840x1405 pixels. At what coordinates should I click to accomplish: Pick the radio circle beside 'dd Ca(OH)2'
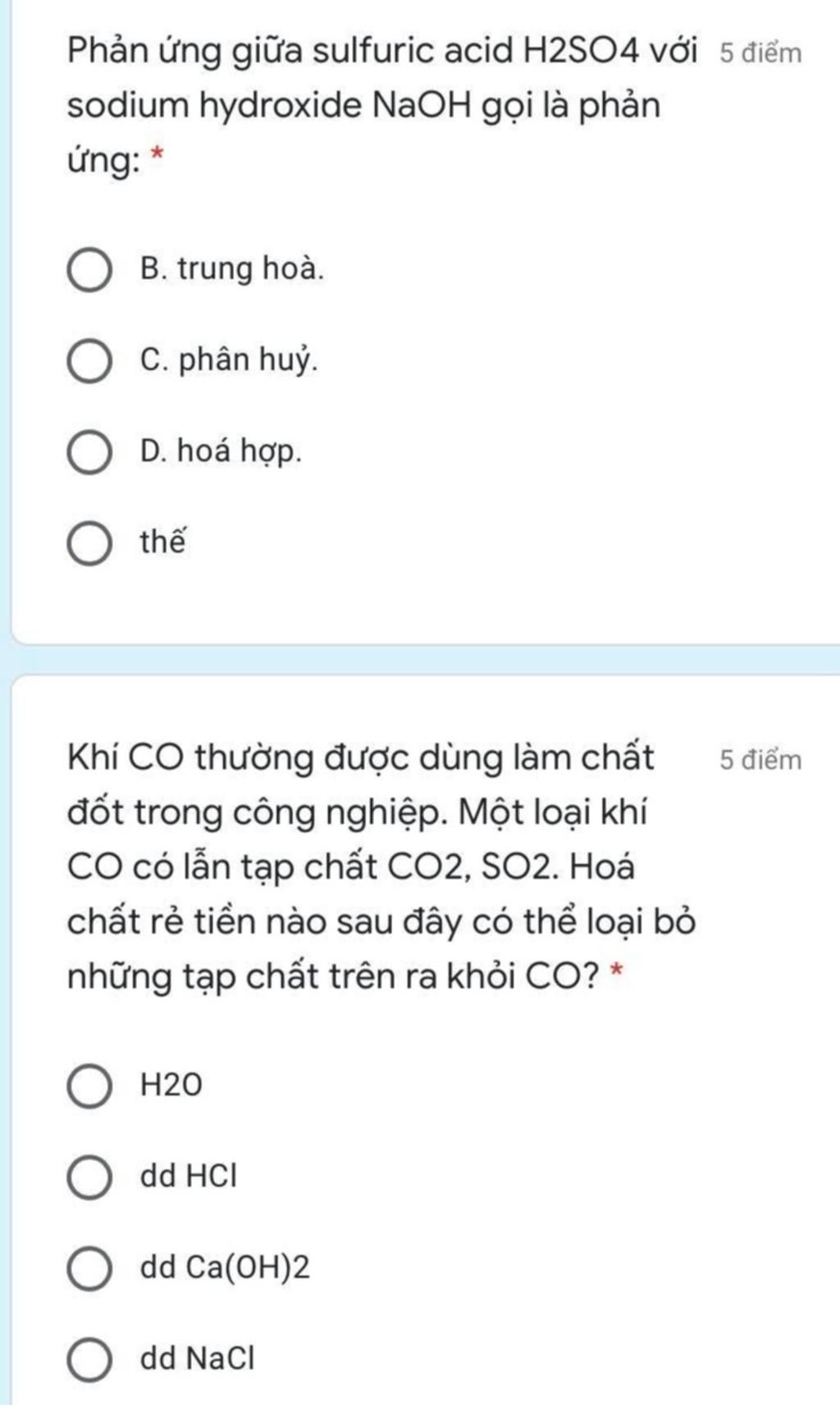tap(89, 1268)
